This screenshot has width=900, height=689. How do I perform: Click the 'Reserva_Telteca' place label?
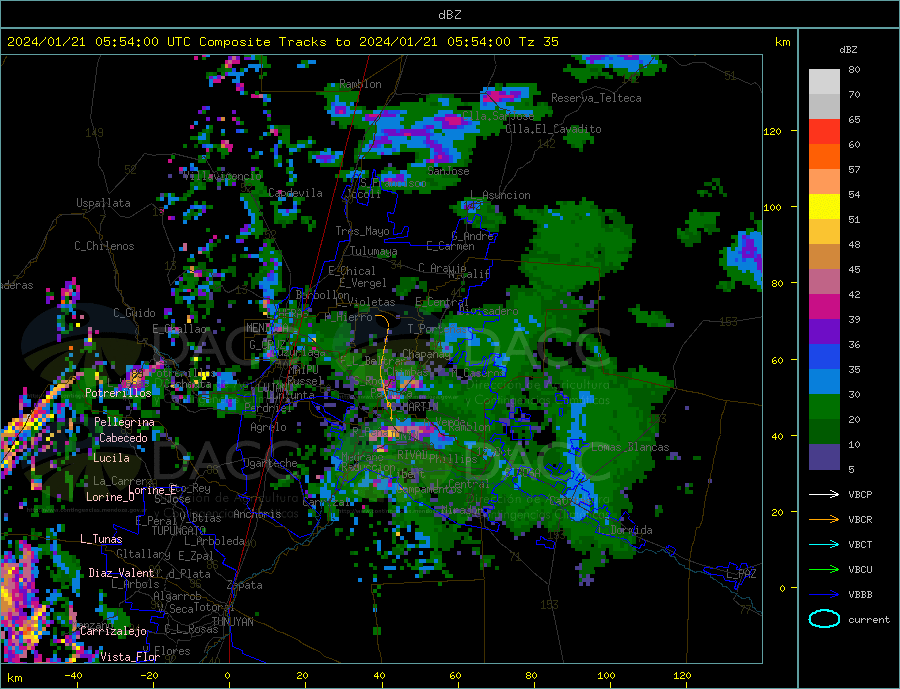(x=596, y=98)
